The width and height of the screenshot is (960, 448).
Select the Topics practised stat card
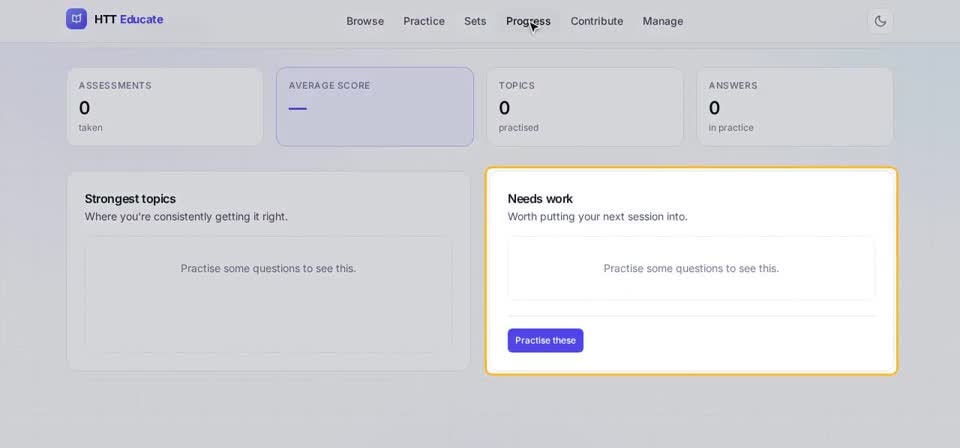tap(585, 106)
